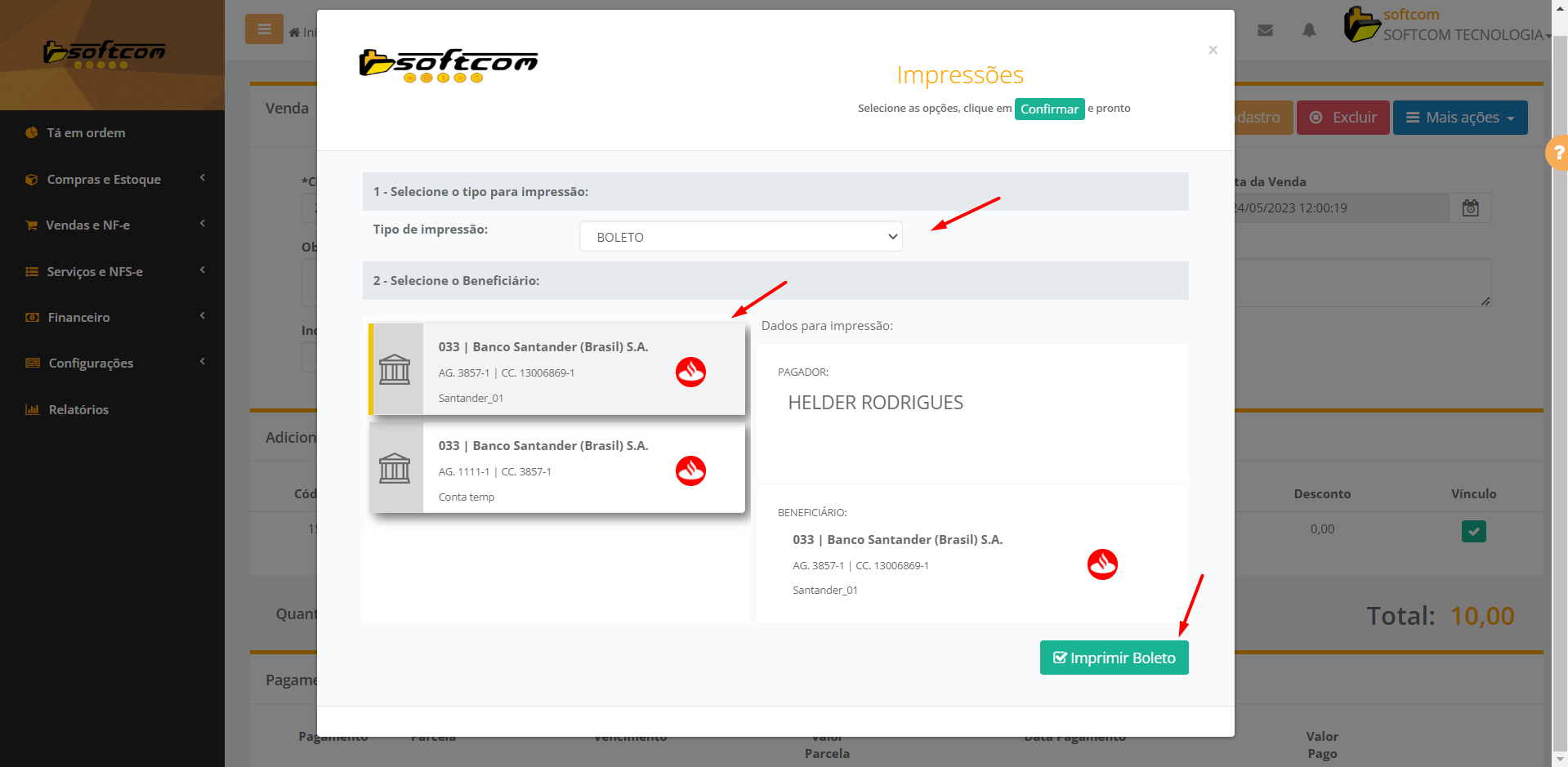Click the Softcom logo in sidebar

tap(105, 54)
